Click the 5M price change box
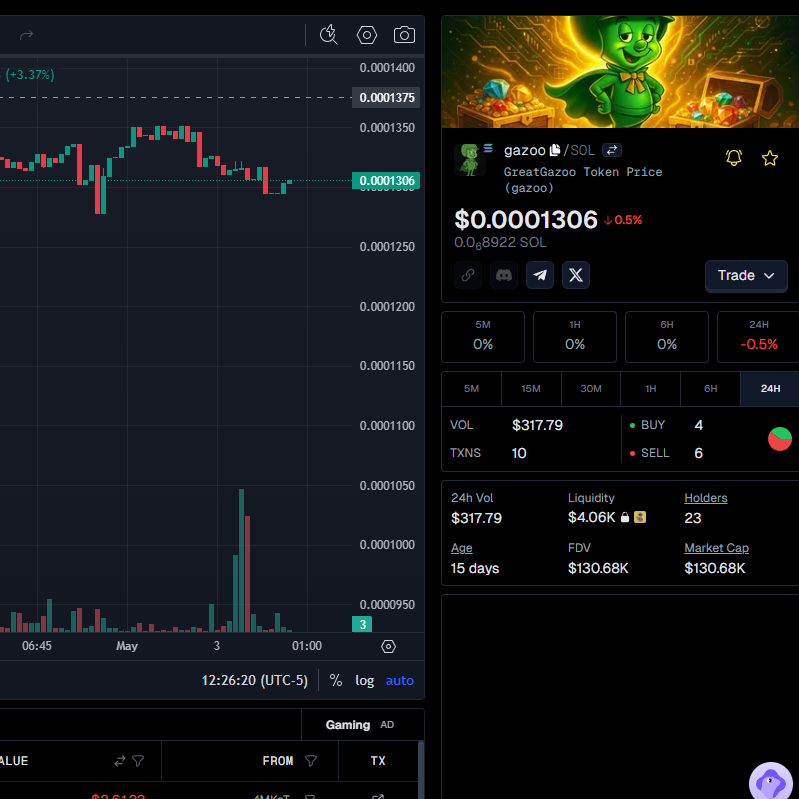 pos(483,337)
